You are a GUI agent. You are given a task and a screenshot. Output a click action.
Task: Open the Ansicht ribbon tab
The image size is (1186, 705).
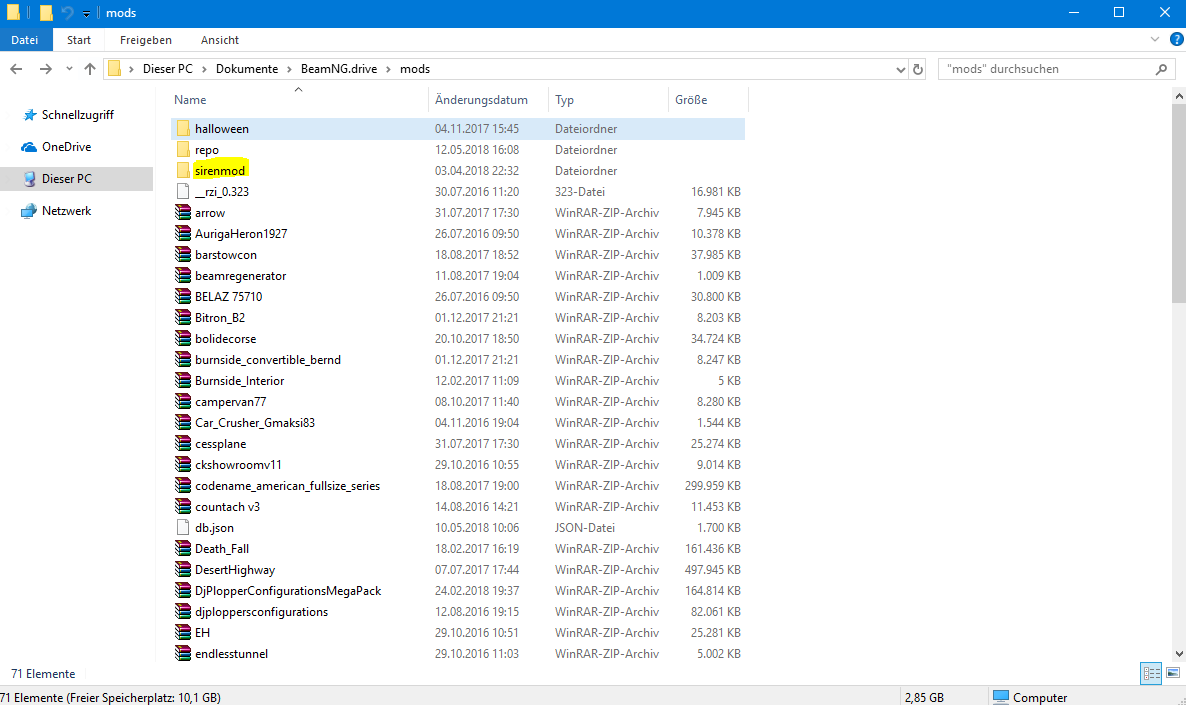pyautogui.click(x=219, y=40)
